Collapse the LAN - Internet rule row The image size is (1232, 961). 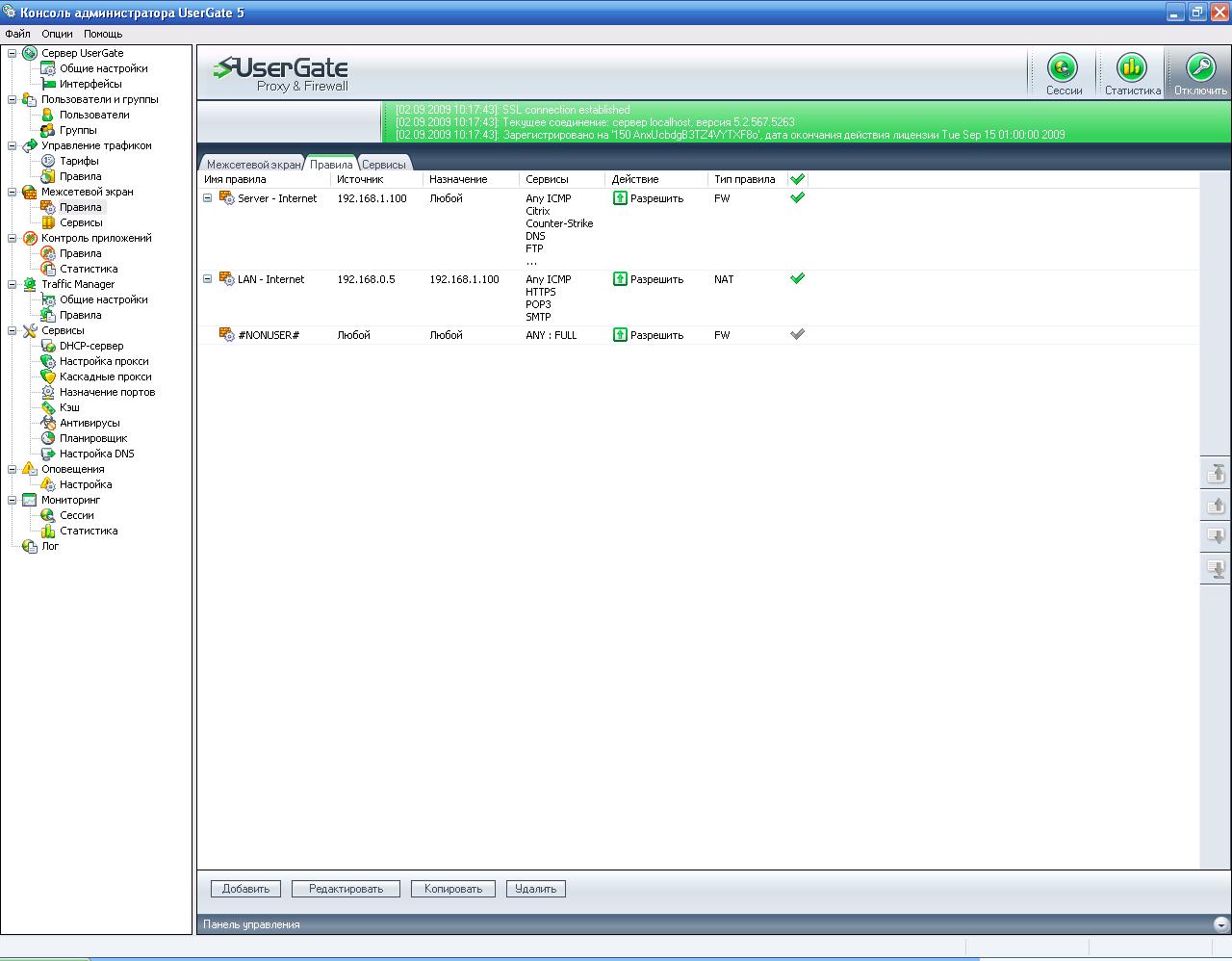(207, 279)
